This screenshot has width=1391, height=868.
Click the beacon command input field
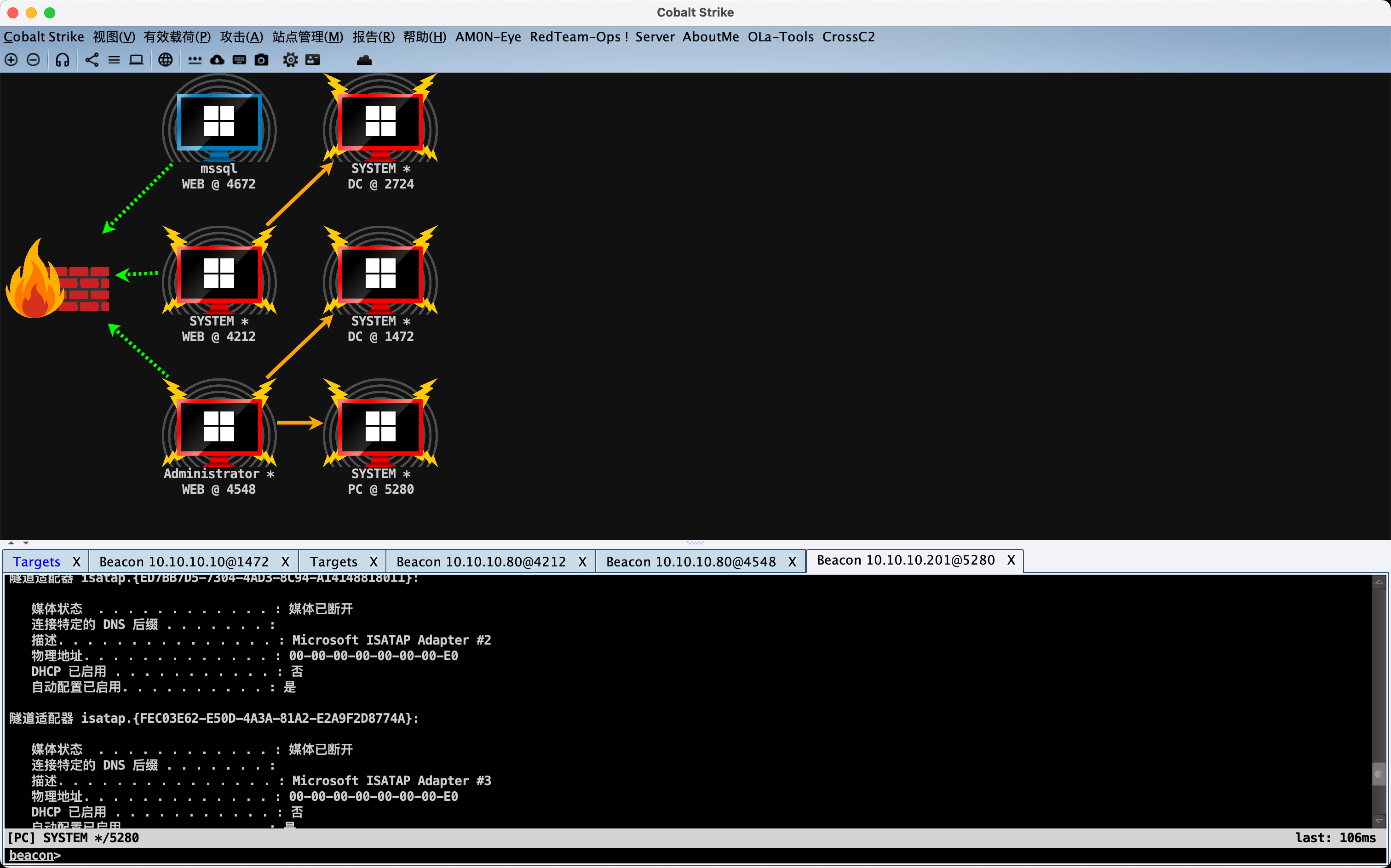point(689,856)
